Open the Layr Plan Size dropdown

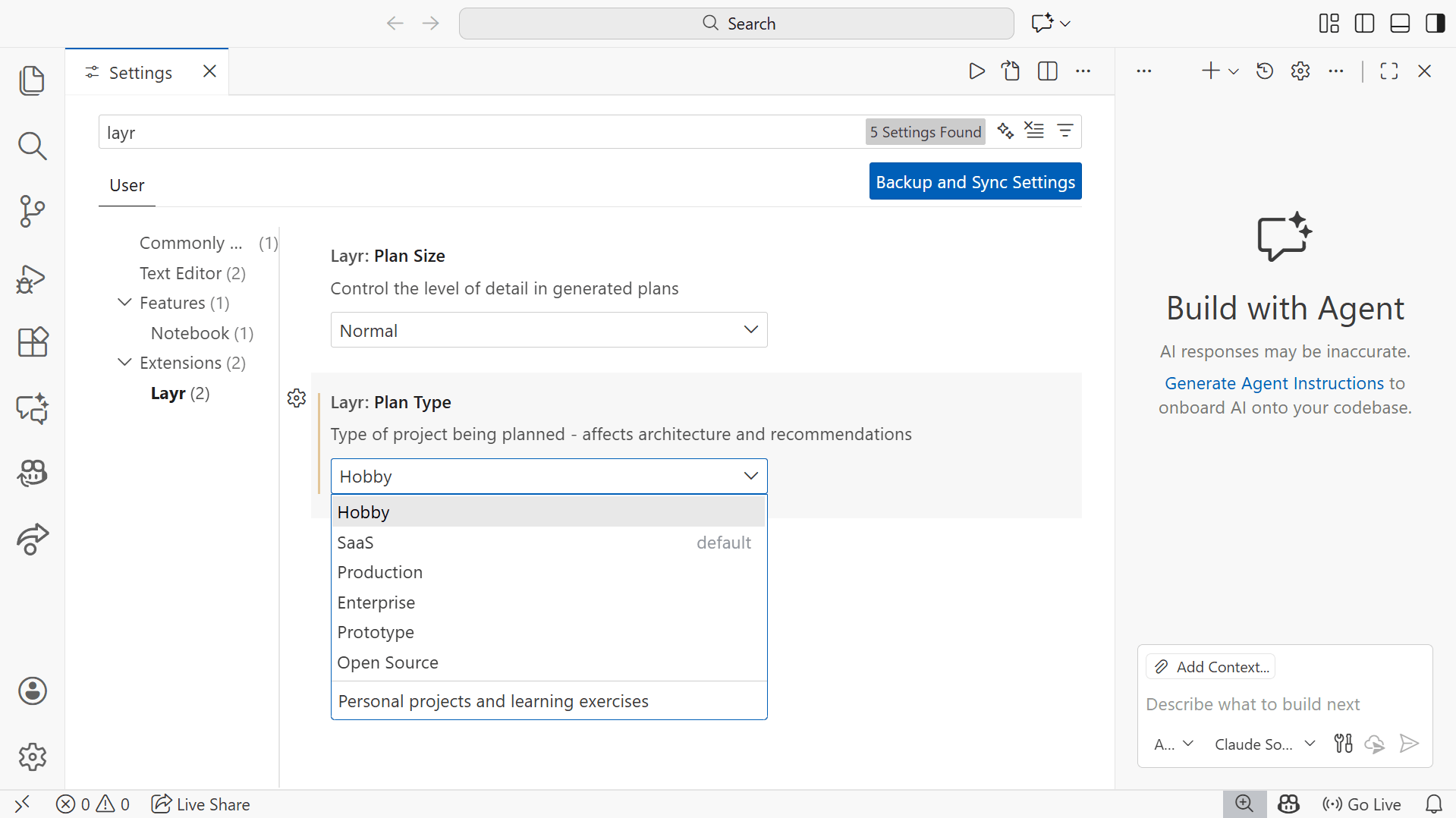tap(548, 329)
